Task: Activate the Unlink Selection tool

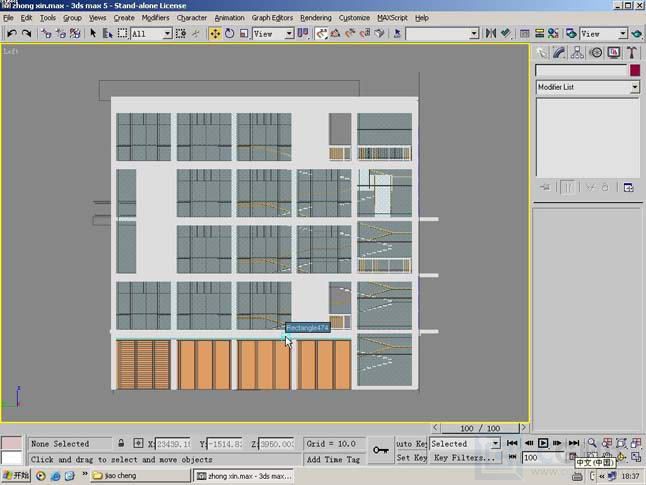Action: pyautogui.click(x=61, y=33)
